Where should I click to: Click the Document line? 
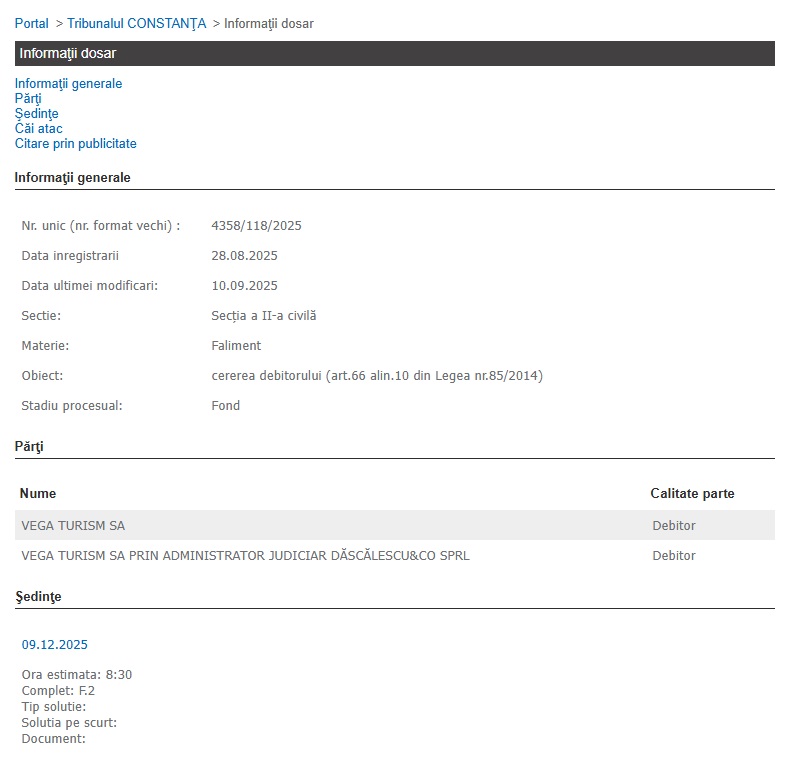(x=54, y=739)
